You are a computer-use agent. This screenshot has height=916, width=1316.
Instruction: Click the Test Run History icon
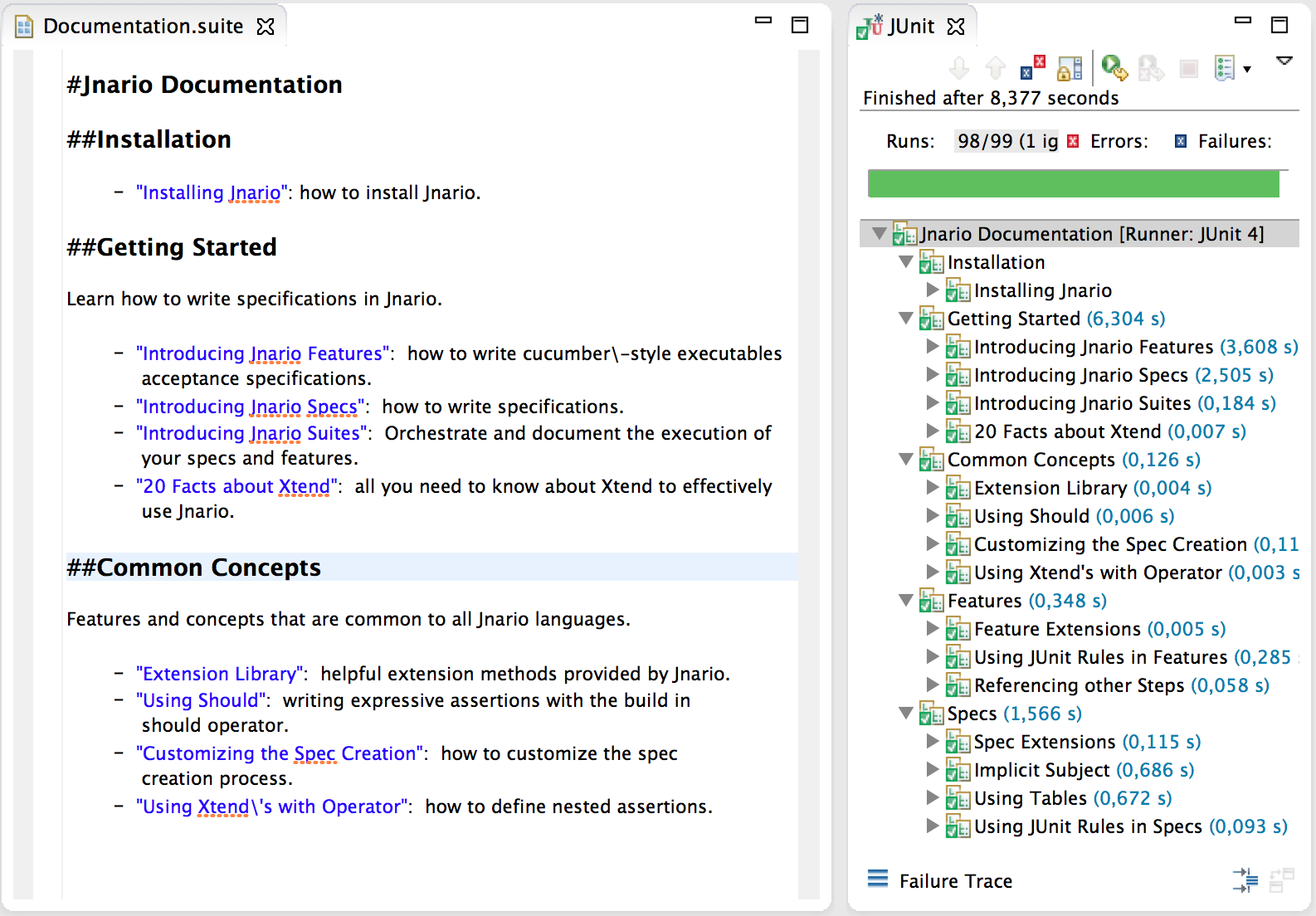1225,68
